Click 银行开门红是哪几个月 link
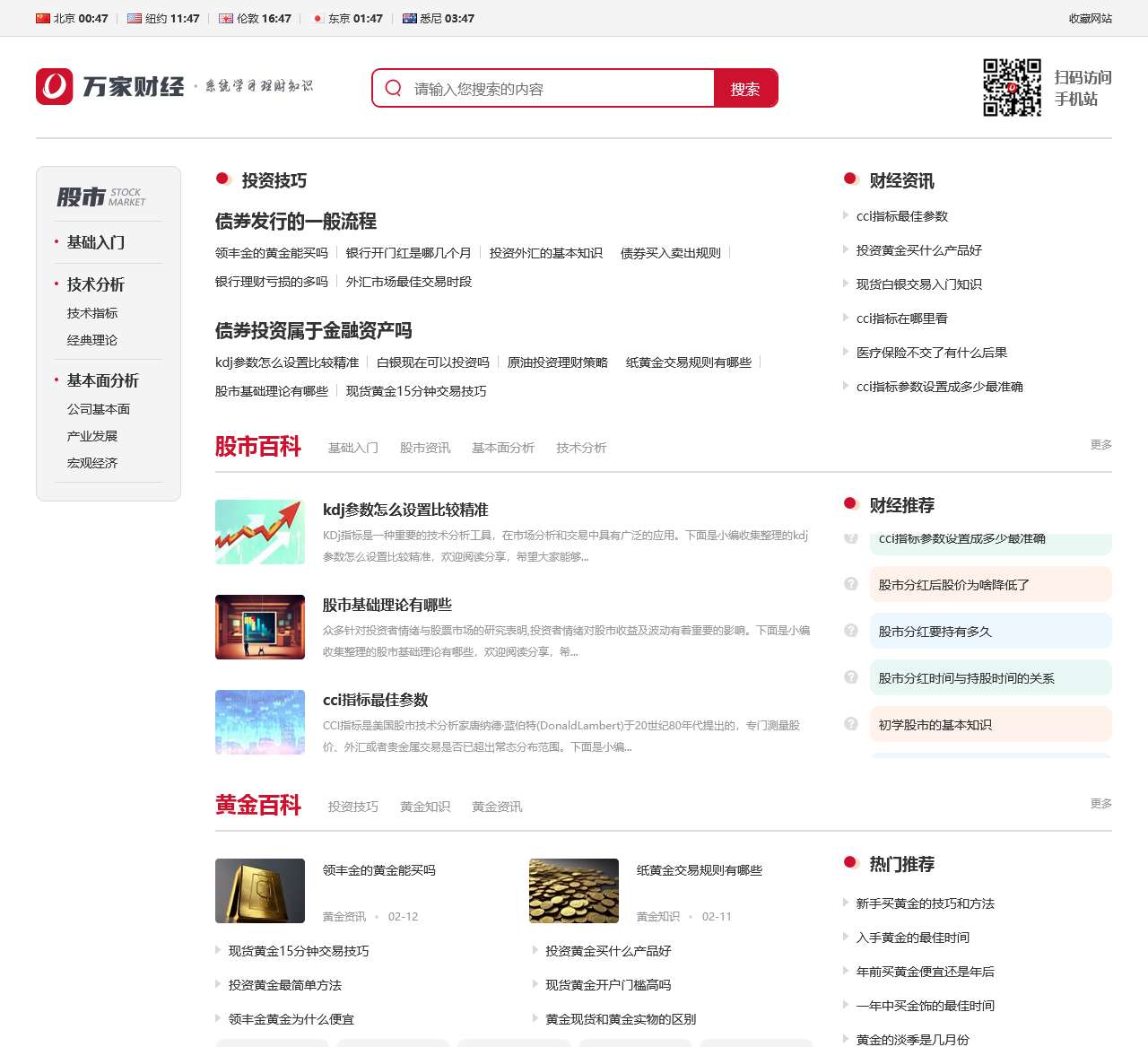 (409, 253)
